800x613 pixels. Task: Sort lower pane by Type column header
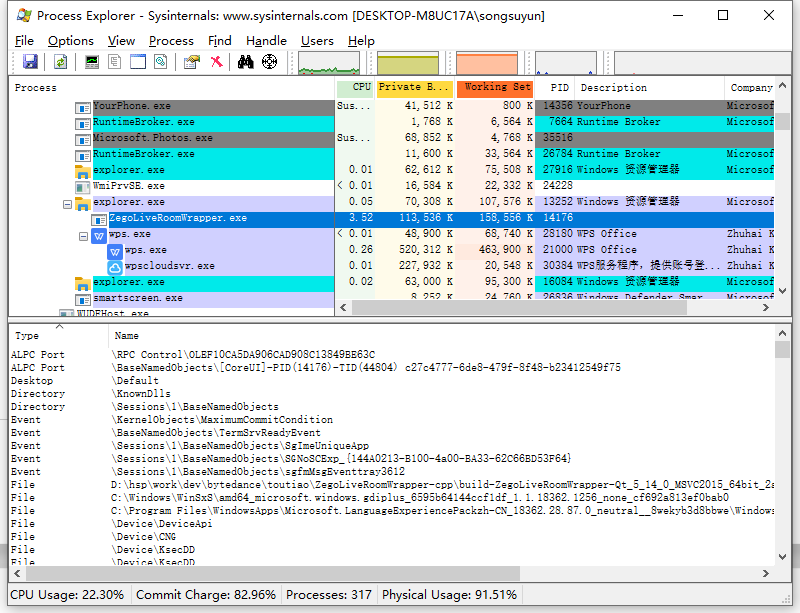pos(59,336)
